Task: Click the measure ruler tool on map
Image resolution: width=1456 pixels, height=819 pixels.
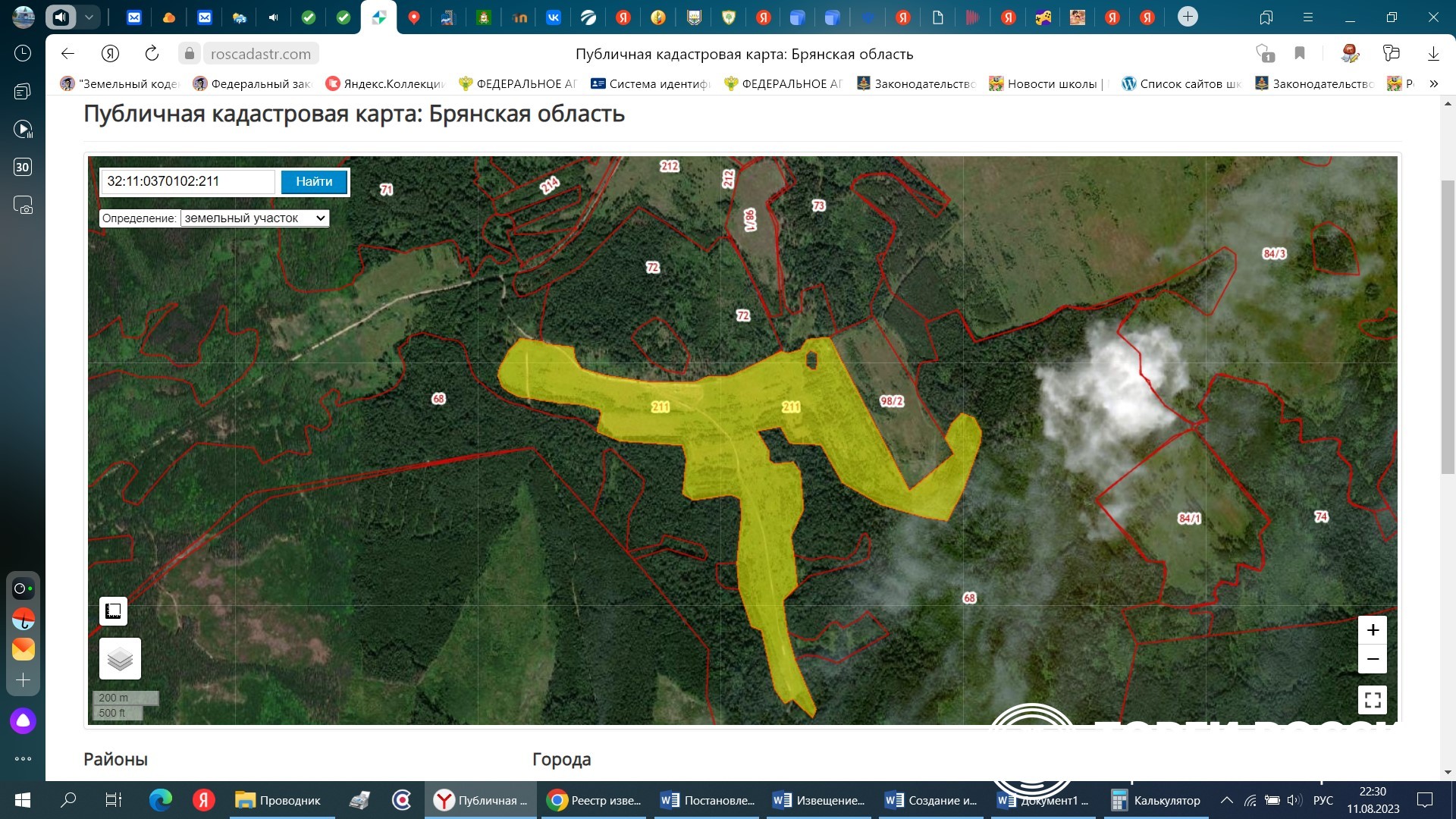Action: click(x=113, y=610)
